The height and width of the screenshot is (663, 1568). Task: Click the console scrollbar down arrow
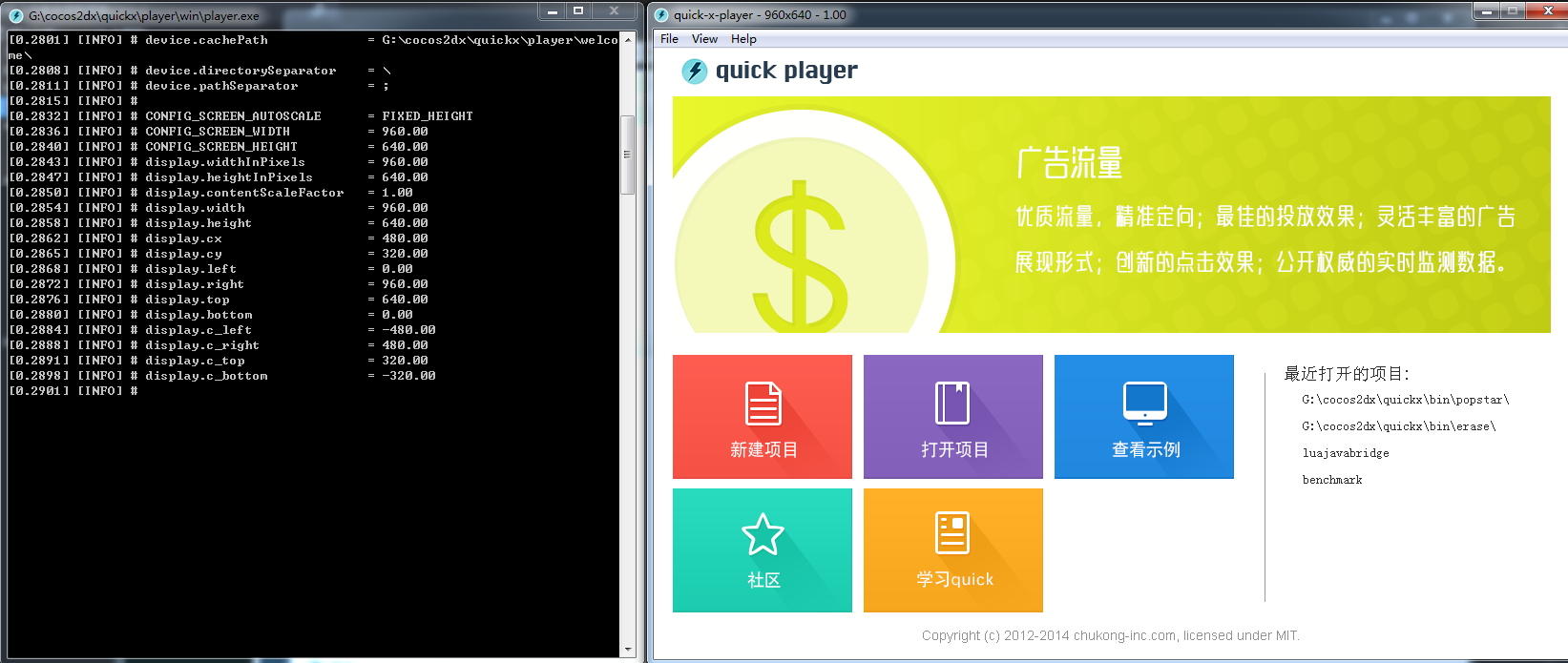(628, 650)
